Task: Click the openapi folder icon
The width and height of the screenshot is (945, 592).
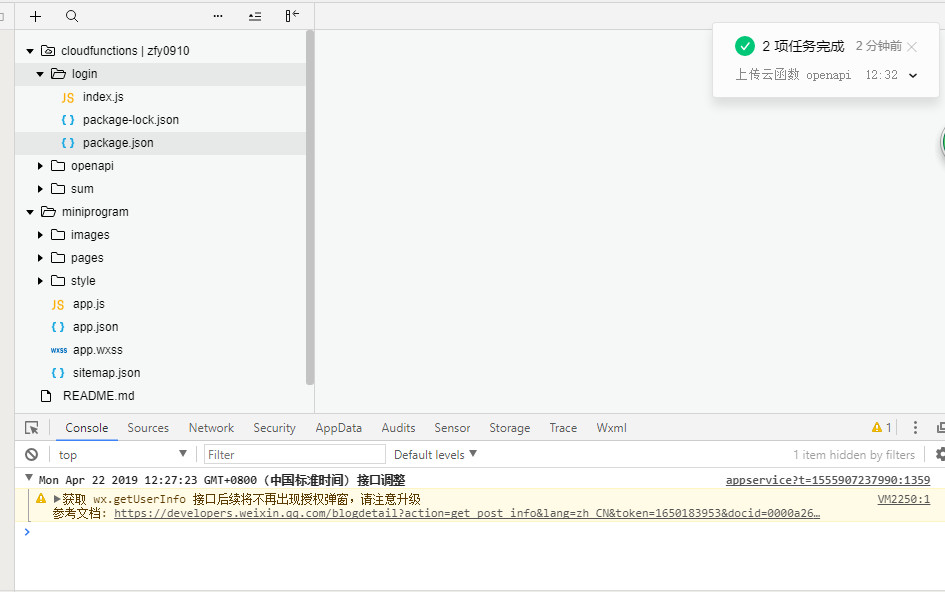Action: [x=58, y=166]
